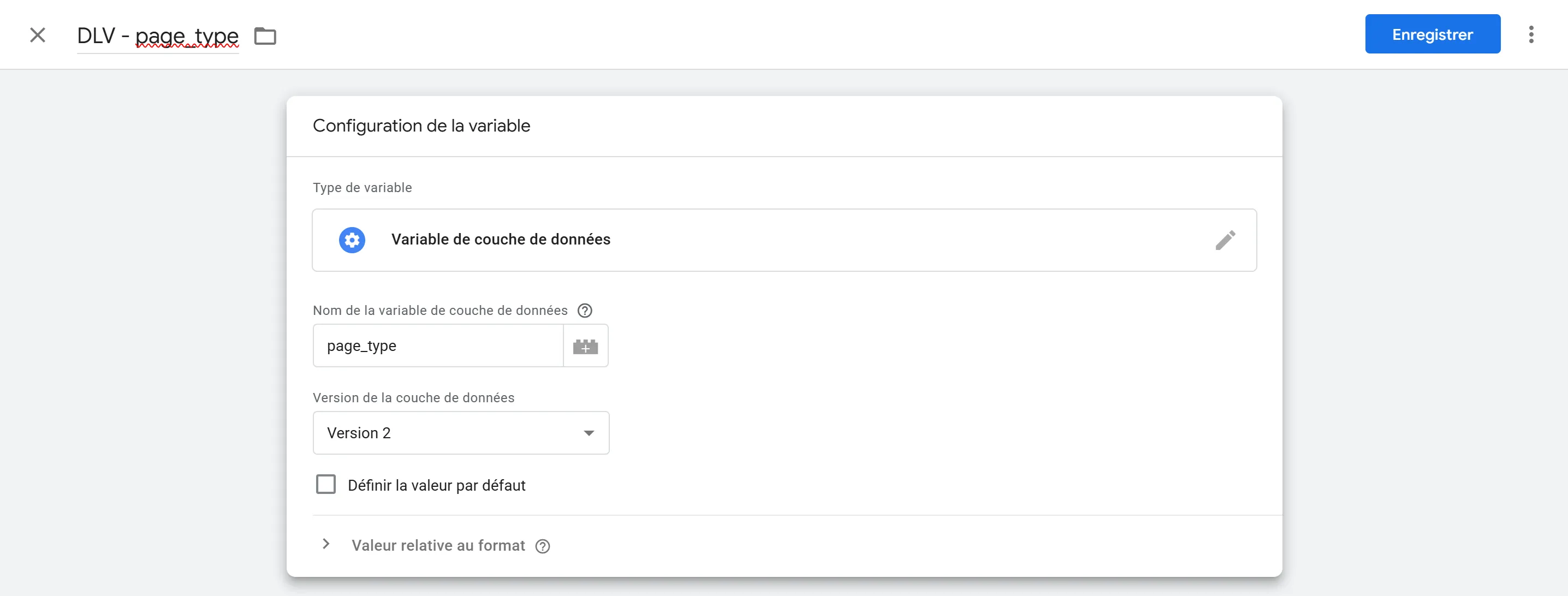Insert a variable using the brick icon
The image size is (1568, 596).
coord(585,346)
